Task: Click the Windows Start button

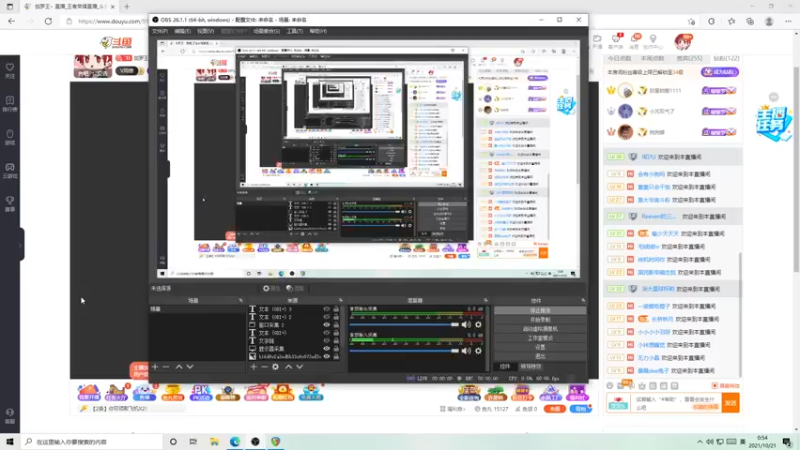Action: 10,441
